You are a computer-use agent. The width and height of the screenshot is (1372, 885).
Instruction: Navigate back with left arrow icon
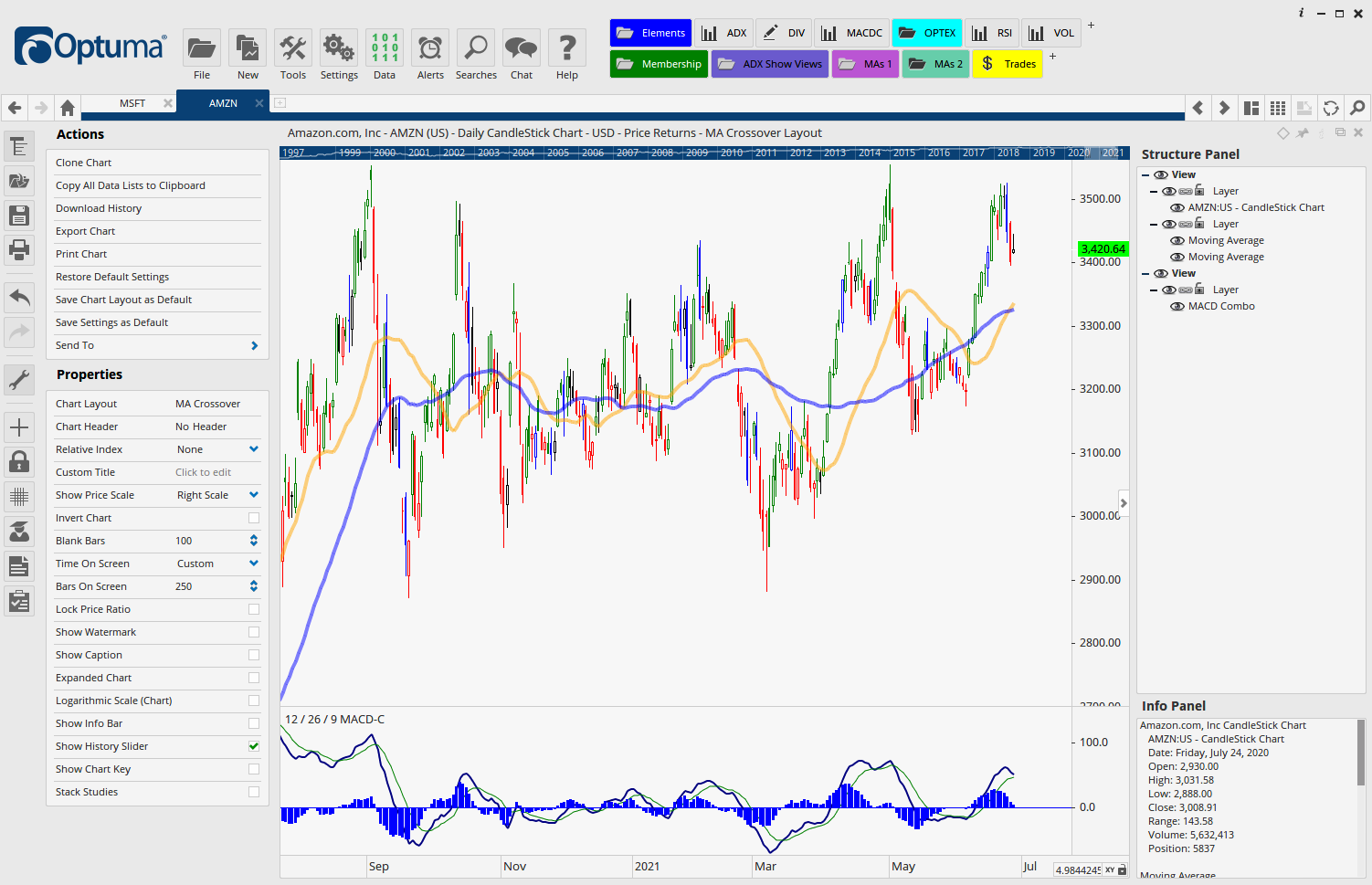pos(15,108)
